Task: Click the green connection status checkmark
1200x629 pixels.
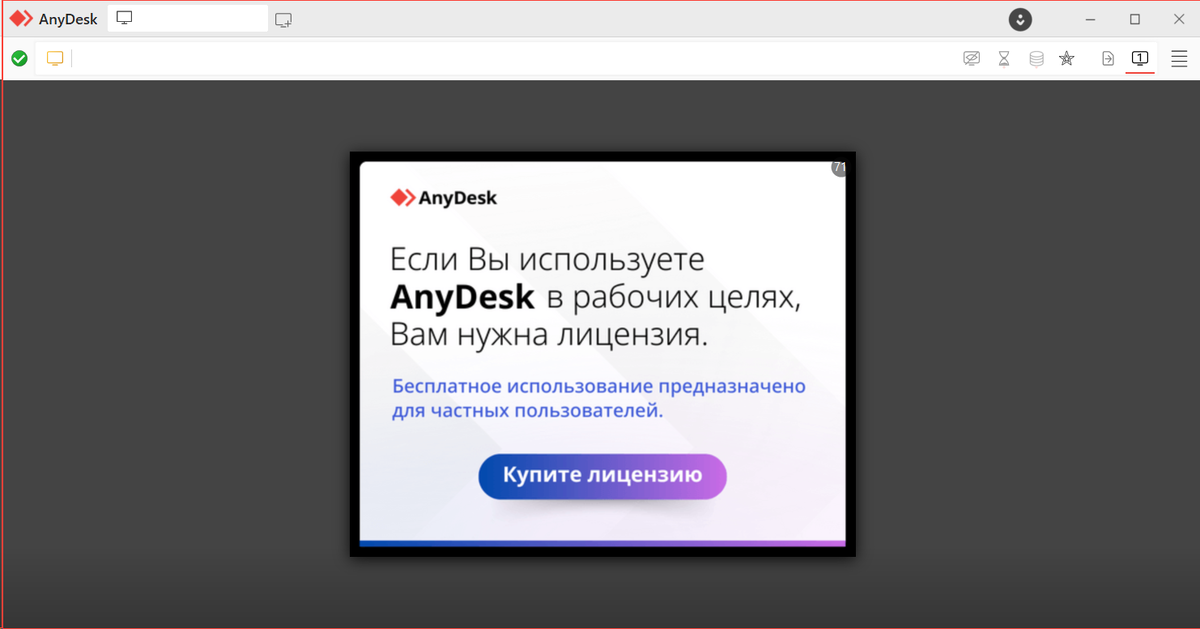Action: point(19,59)
